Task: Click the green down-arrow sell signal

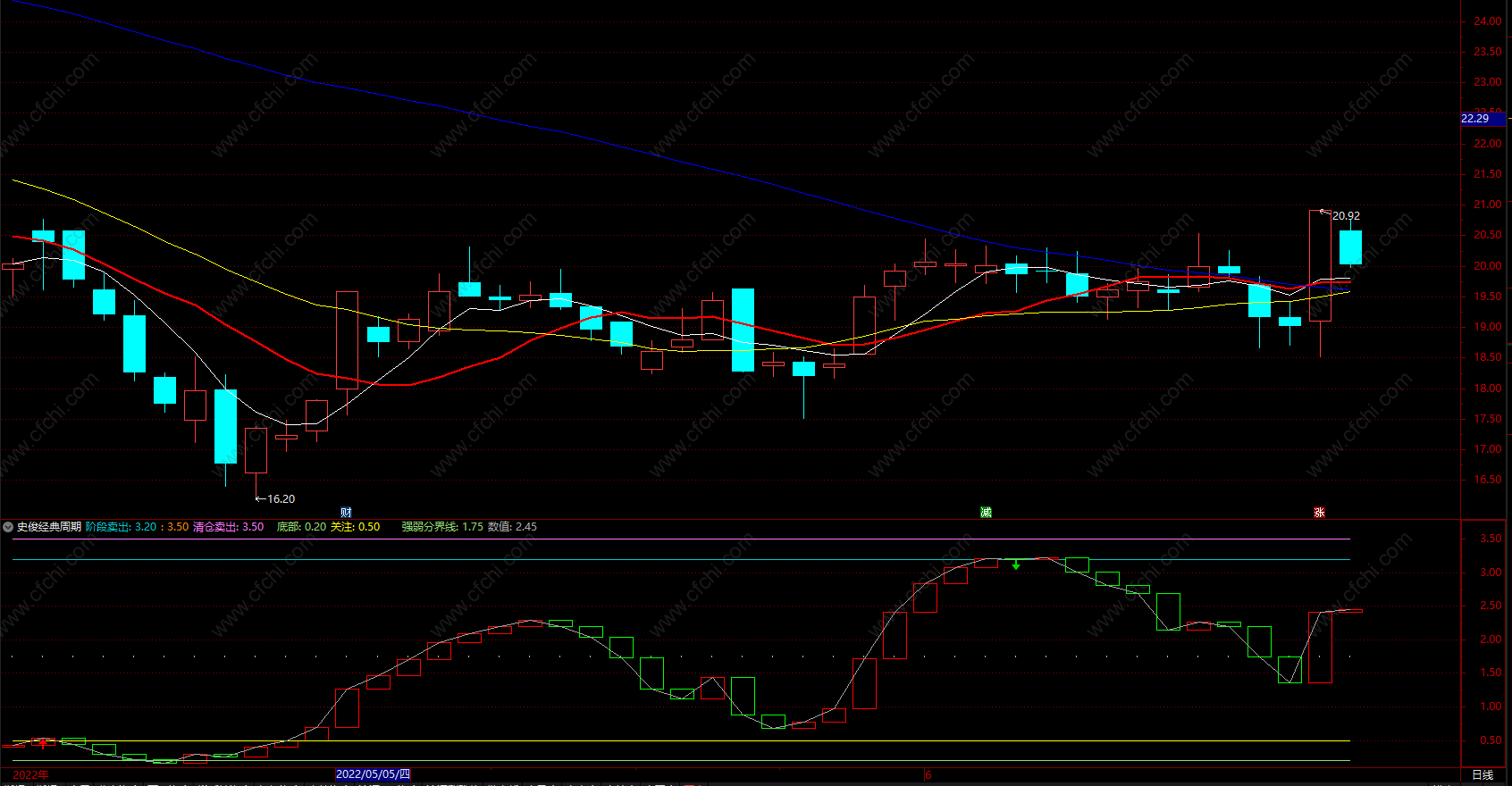Action: [x=1016, y=564]
